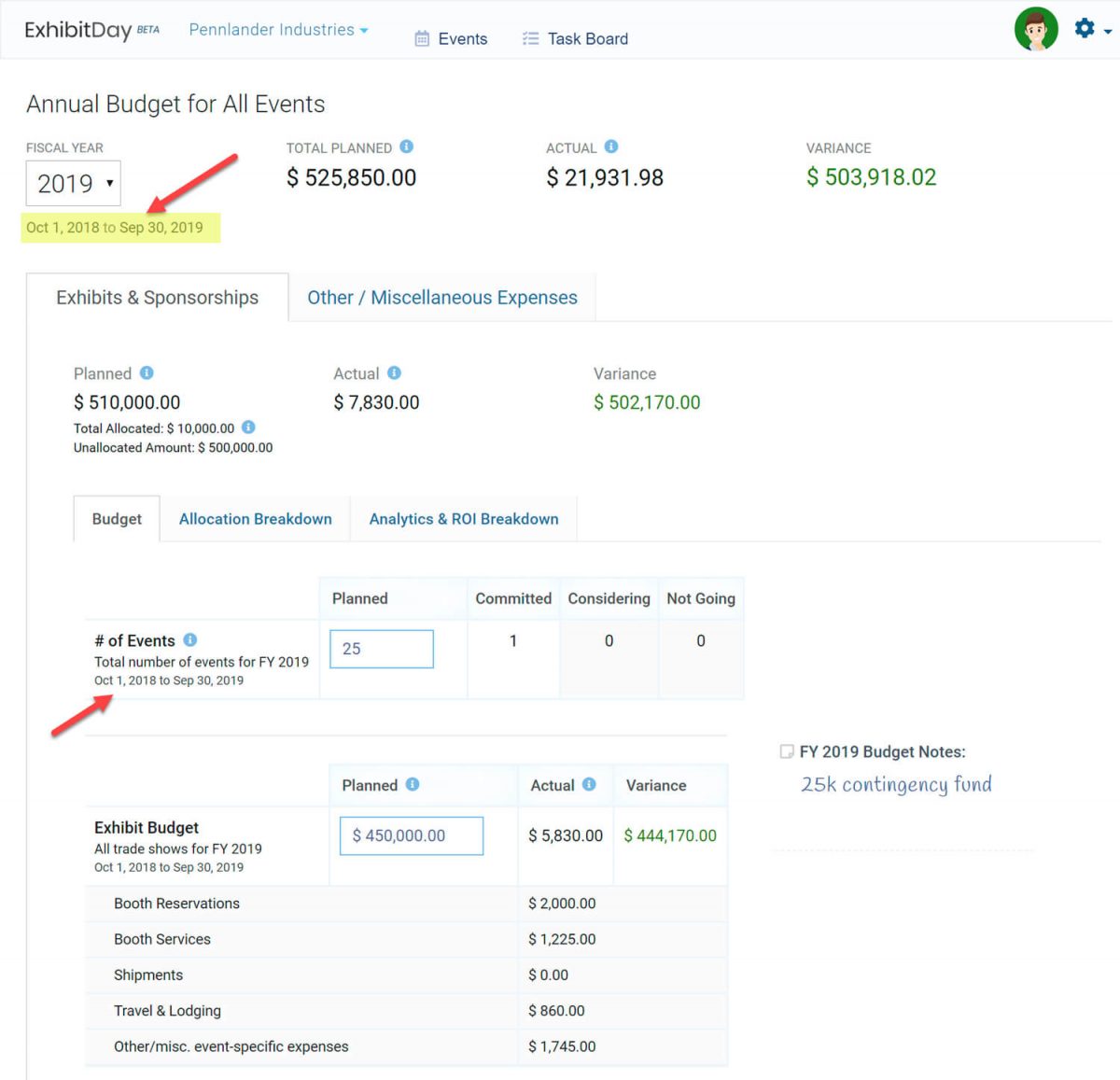Edit the planned number of events field
Viewport: 1120px width, 1080px height.
point(380,648)
